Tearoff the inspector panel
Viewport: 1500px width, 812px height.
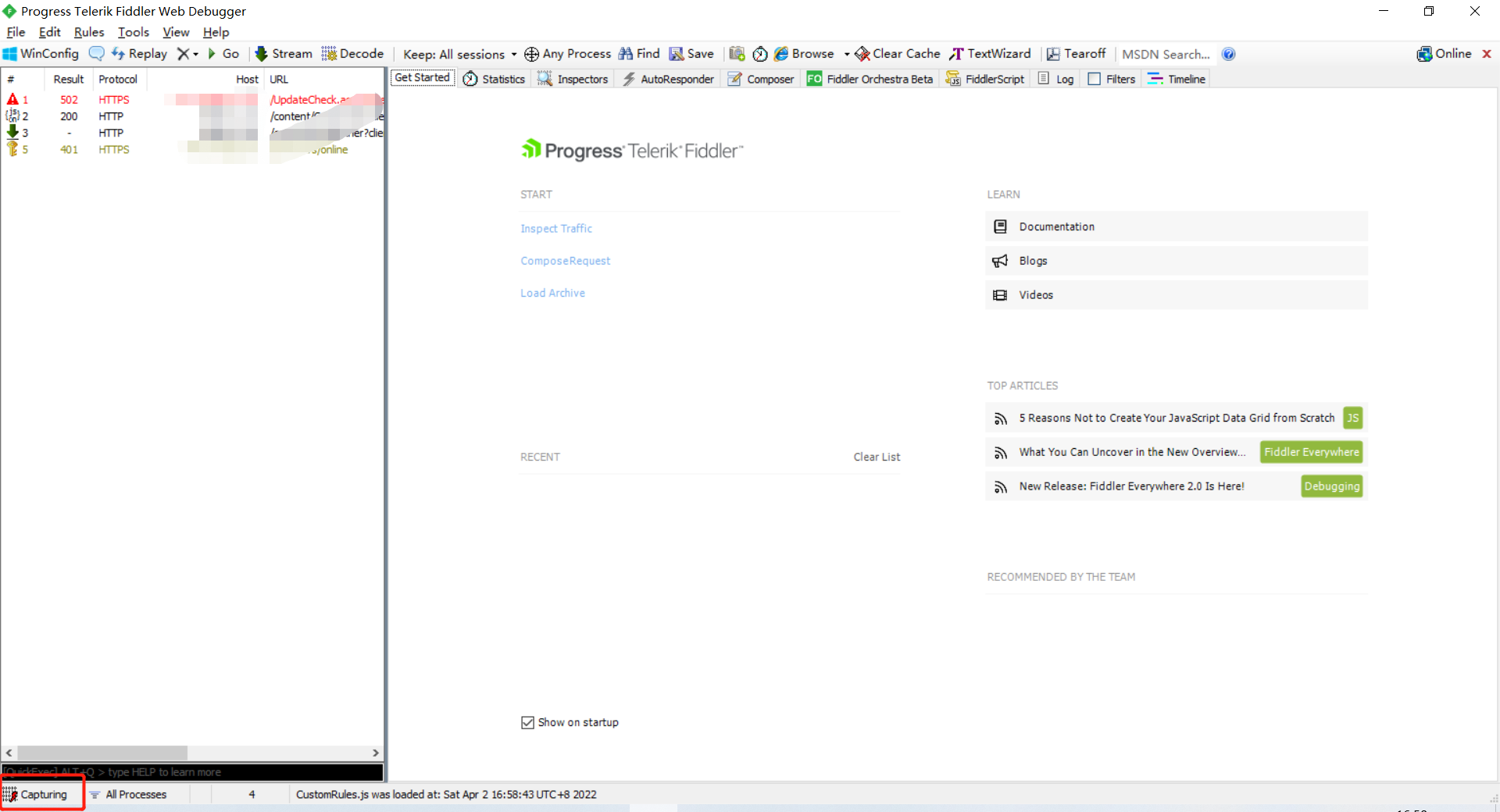(1076, 54)
